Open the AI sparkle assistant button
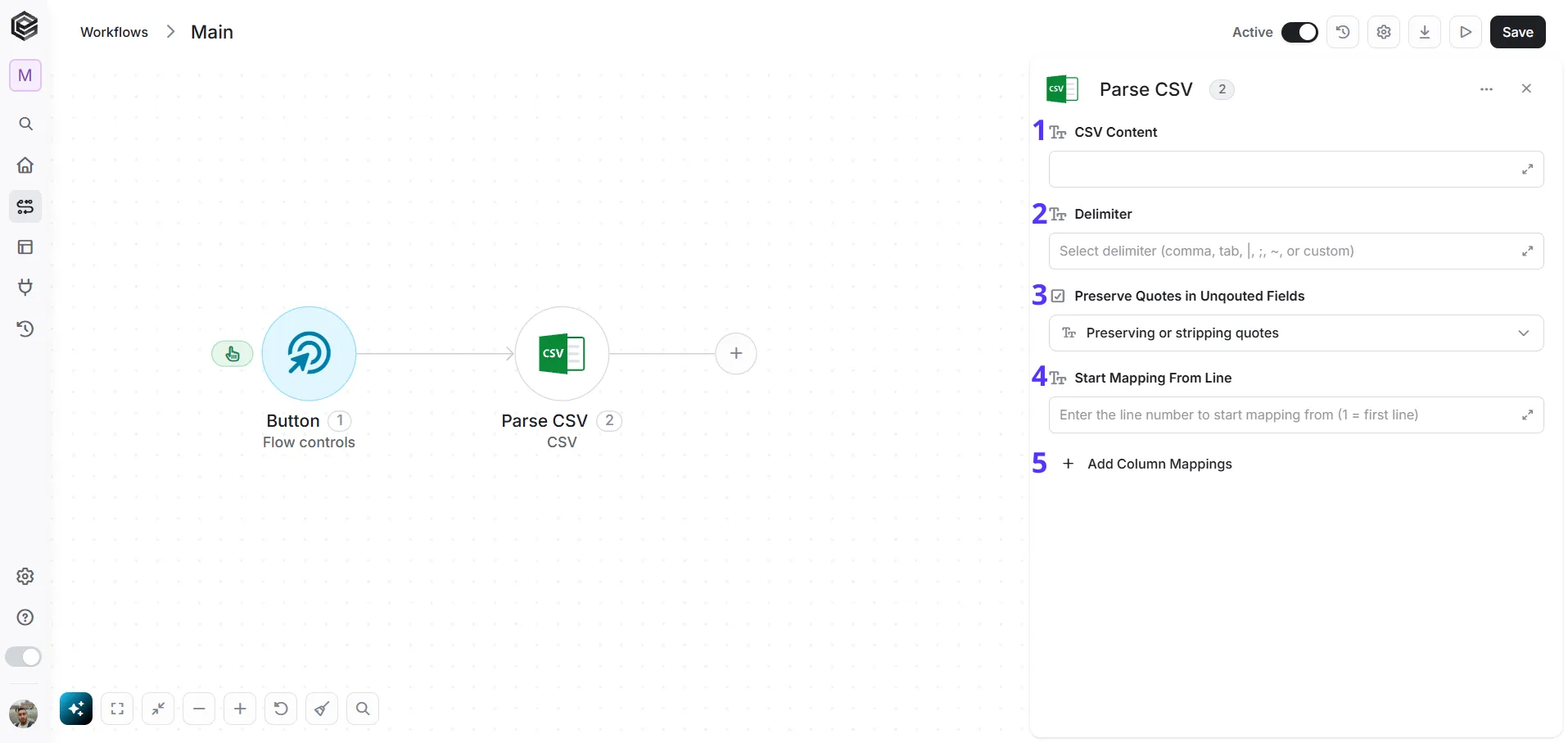 [x=76, y=709]
